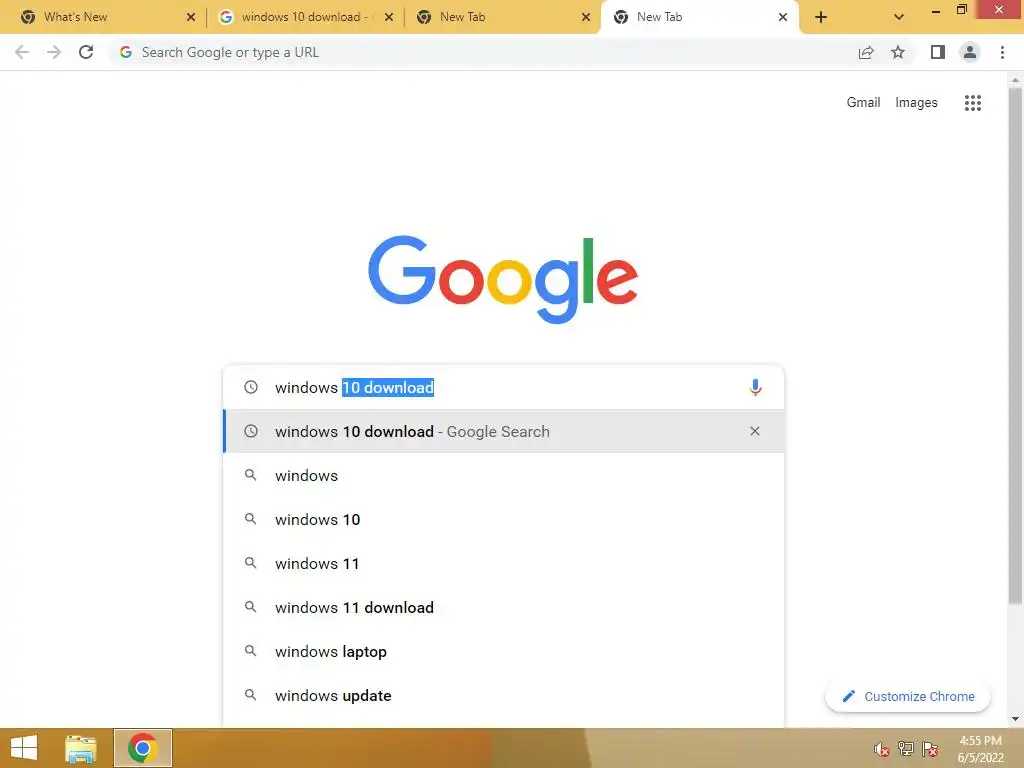
Task: Click the network tray icon
Action: 906,748
